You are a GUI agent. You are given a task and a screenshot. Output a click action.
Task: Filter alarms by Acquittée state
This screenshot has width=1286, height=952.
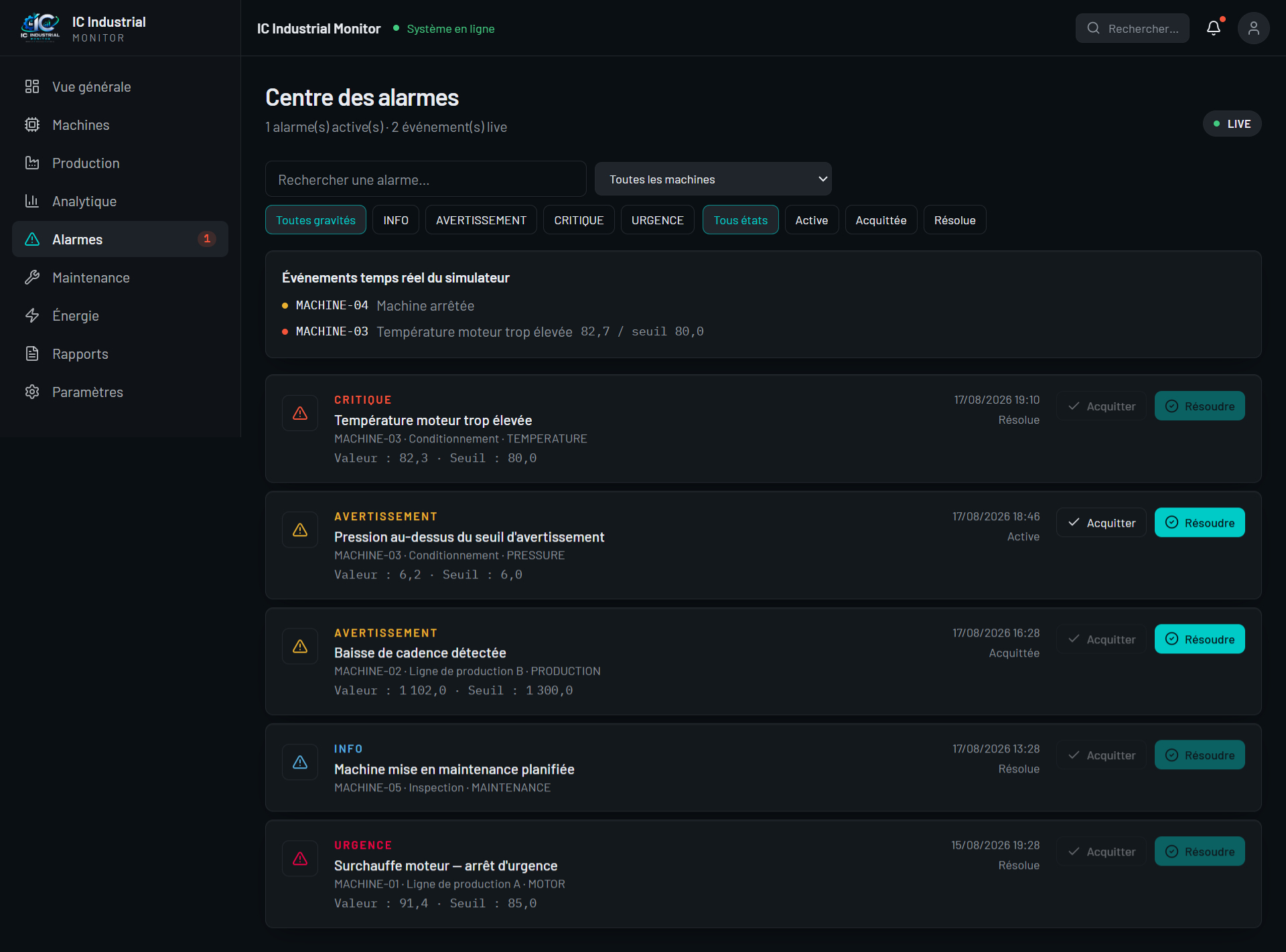pos(881,220)
